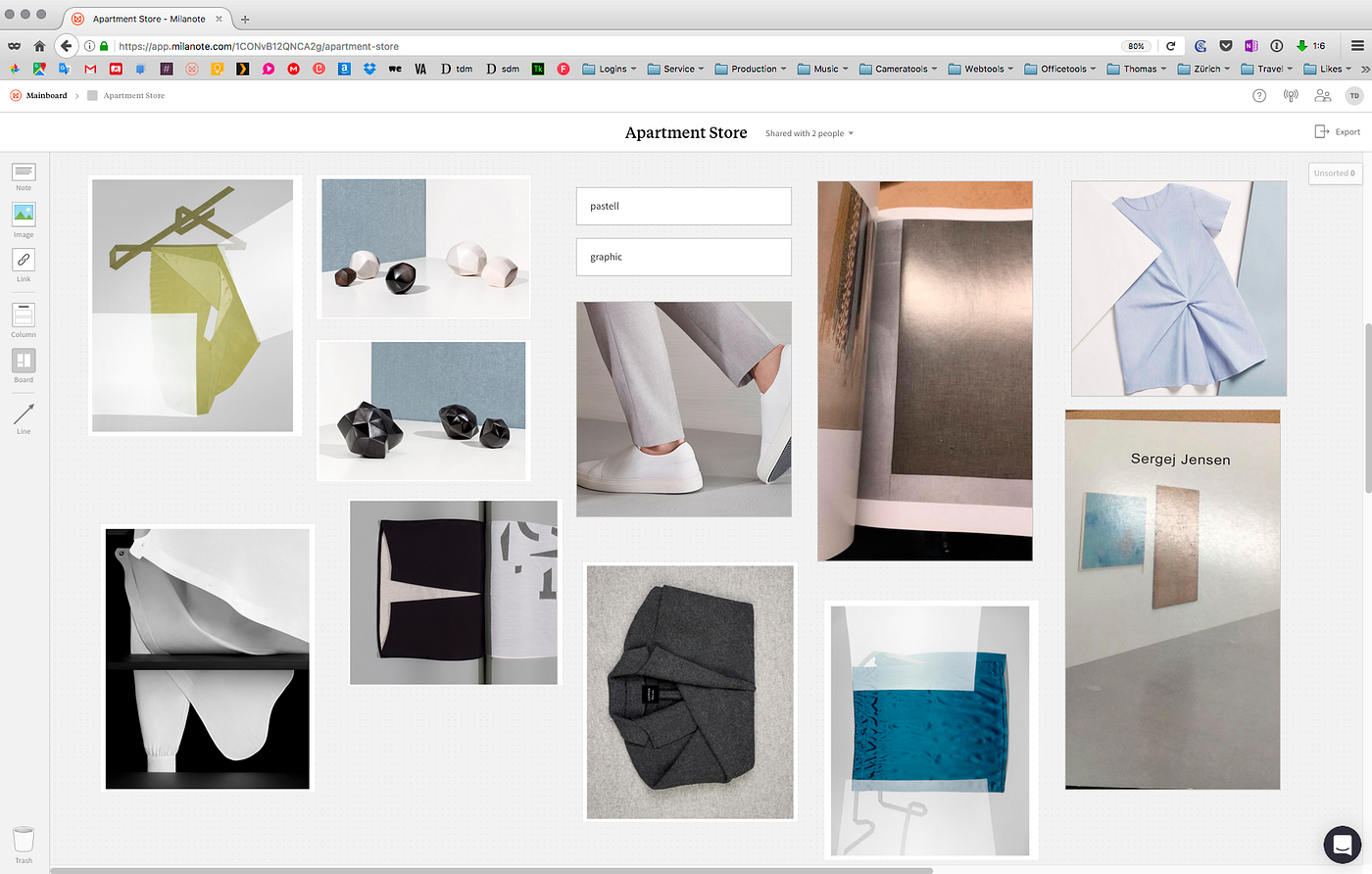The height and width of the screenshot is (874, 1372).
Task: Click the 80% zoom indicator in address bar
Action: point(1136,46)
